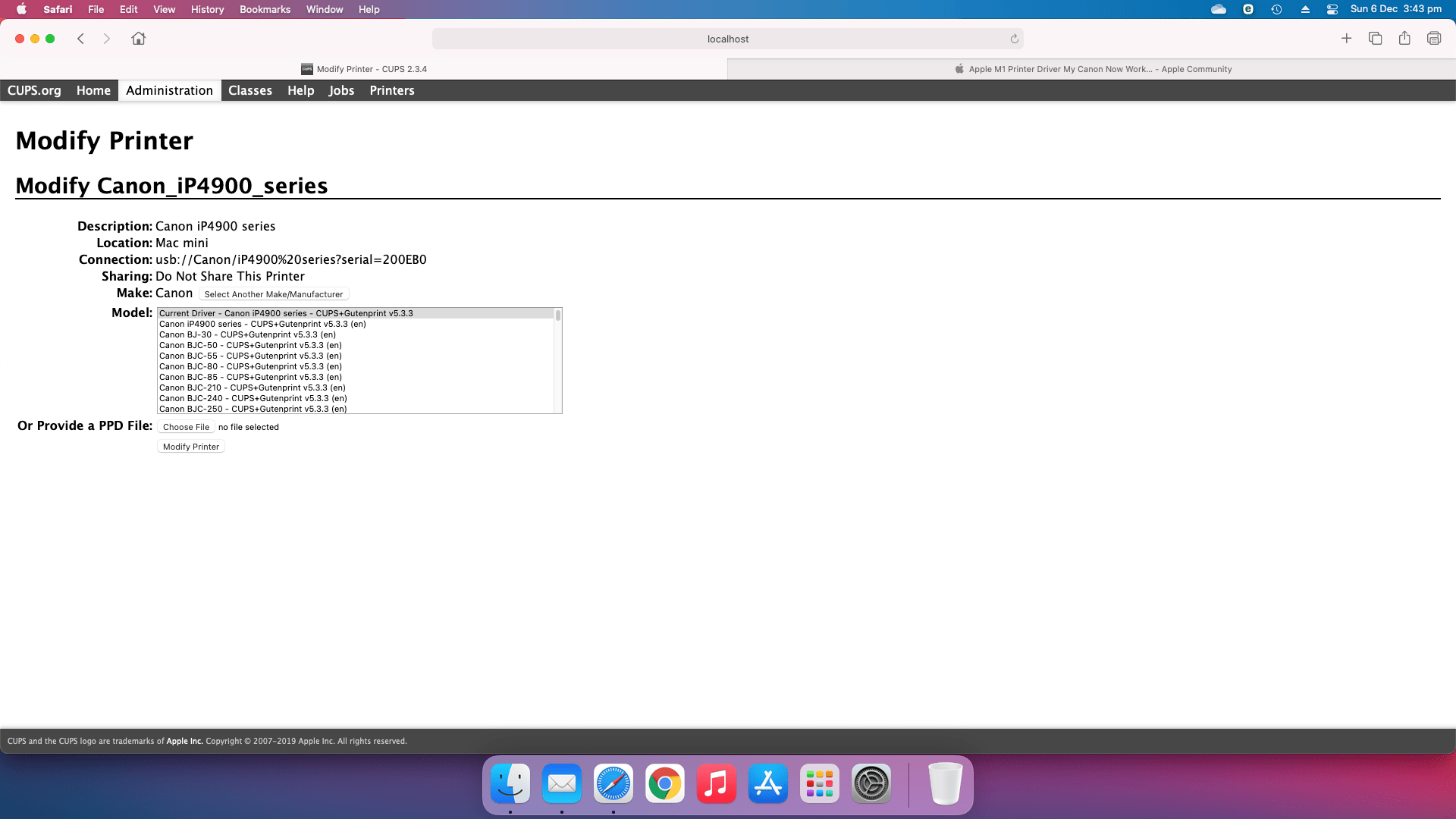
Task: Reload page using the address bar icon
Action: click(x=1014, y=39)
